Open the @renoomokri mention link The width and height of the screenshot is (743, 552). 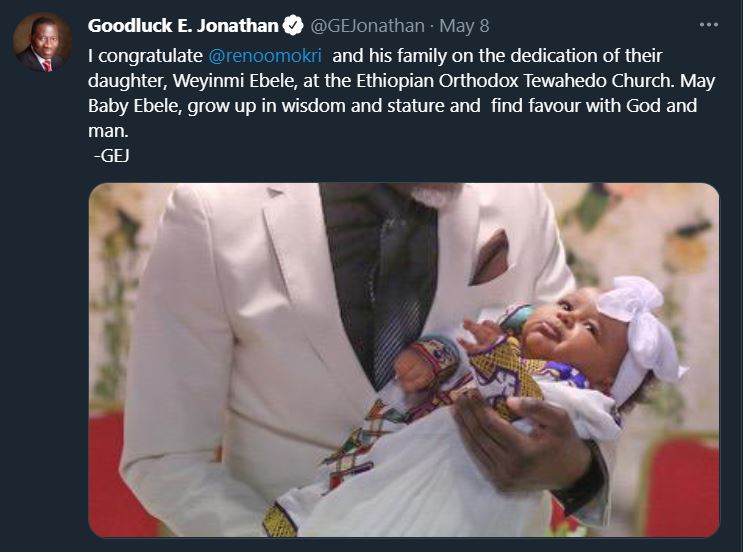pos(265,56)
